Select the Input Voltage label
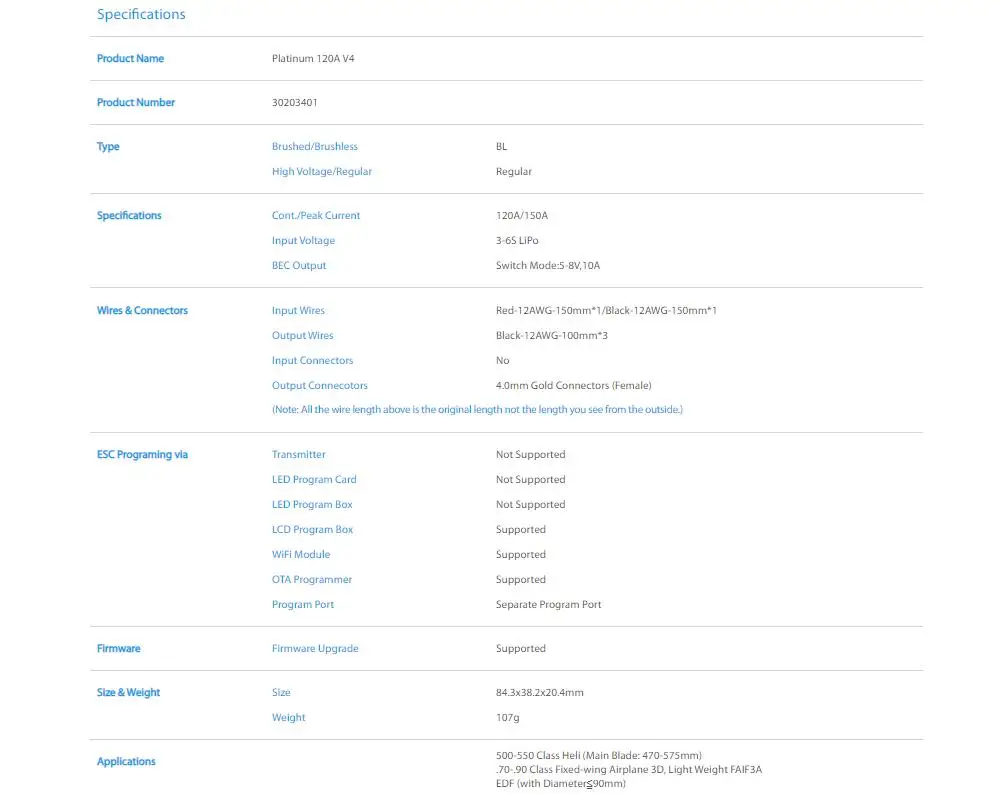Screen dimensions: 1000x794 pyautogui.click(x=303, y=240)
